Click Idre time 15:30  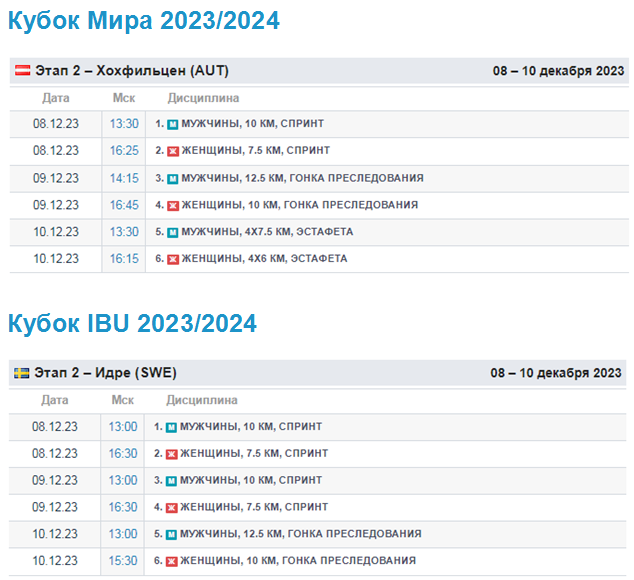tap(123, 561)
